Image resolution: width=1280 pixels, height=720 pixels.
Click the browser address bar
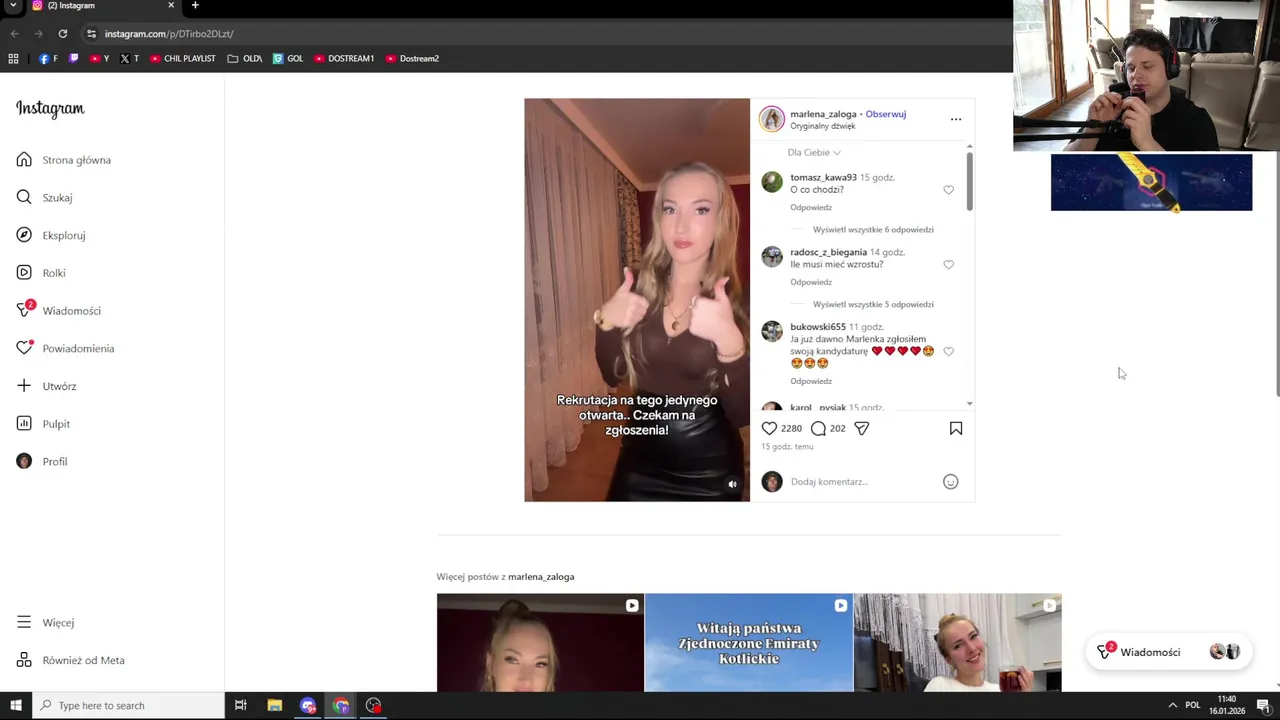[x=540, y=34]
